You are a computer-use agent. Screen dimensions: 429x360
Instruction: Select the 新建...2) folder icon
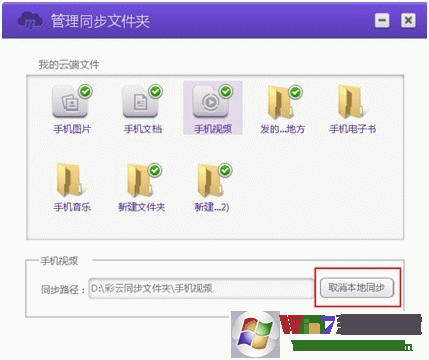pyautogui.click(x=210, y=180)
